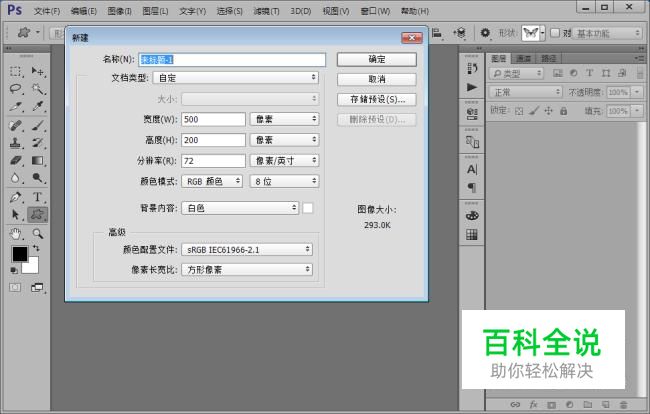Open the resolution unit dropdown 像素/英寸
650x414 pixels.
tap(284, 161)
